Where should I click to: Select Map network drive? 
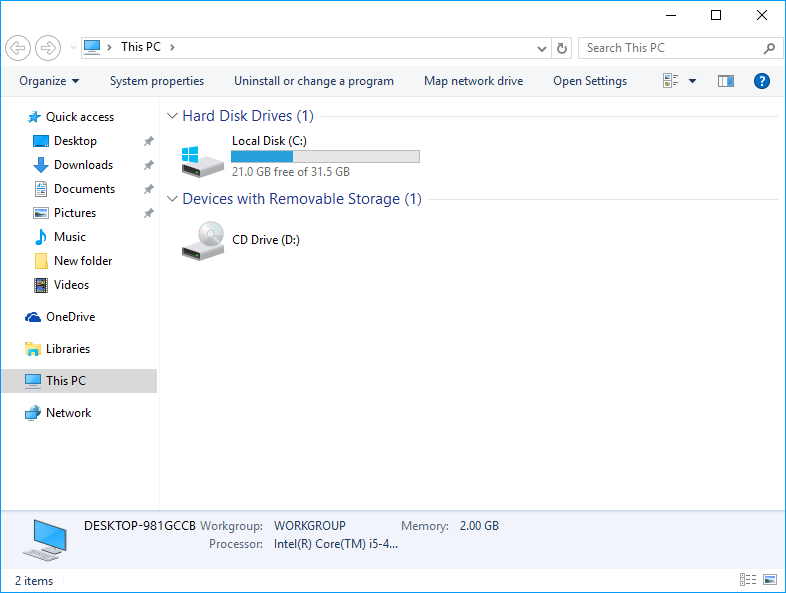473,81
